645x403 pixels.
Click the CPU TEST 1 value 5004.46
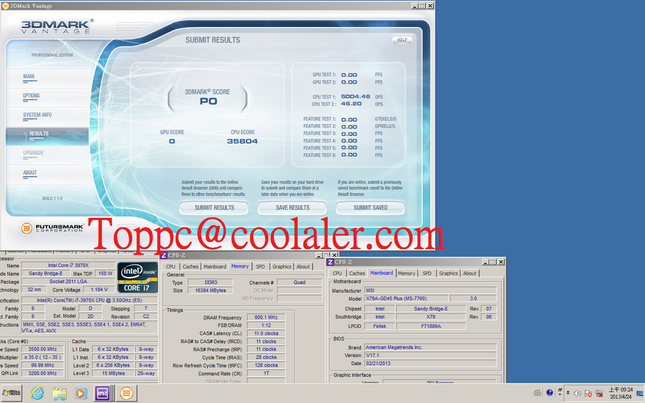tap(355, 97)
